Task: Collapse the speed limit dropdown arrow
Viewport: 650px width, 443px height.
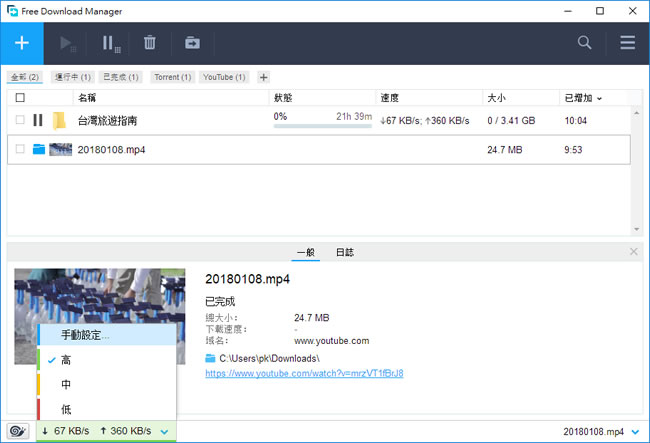Action: pos(164,432)
